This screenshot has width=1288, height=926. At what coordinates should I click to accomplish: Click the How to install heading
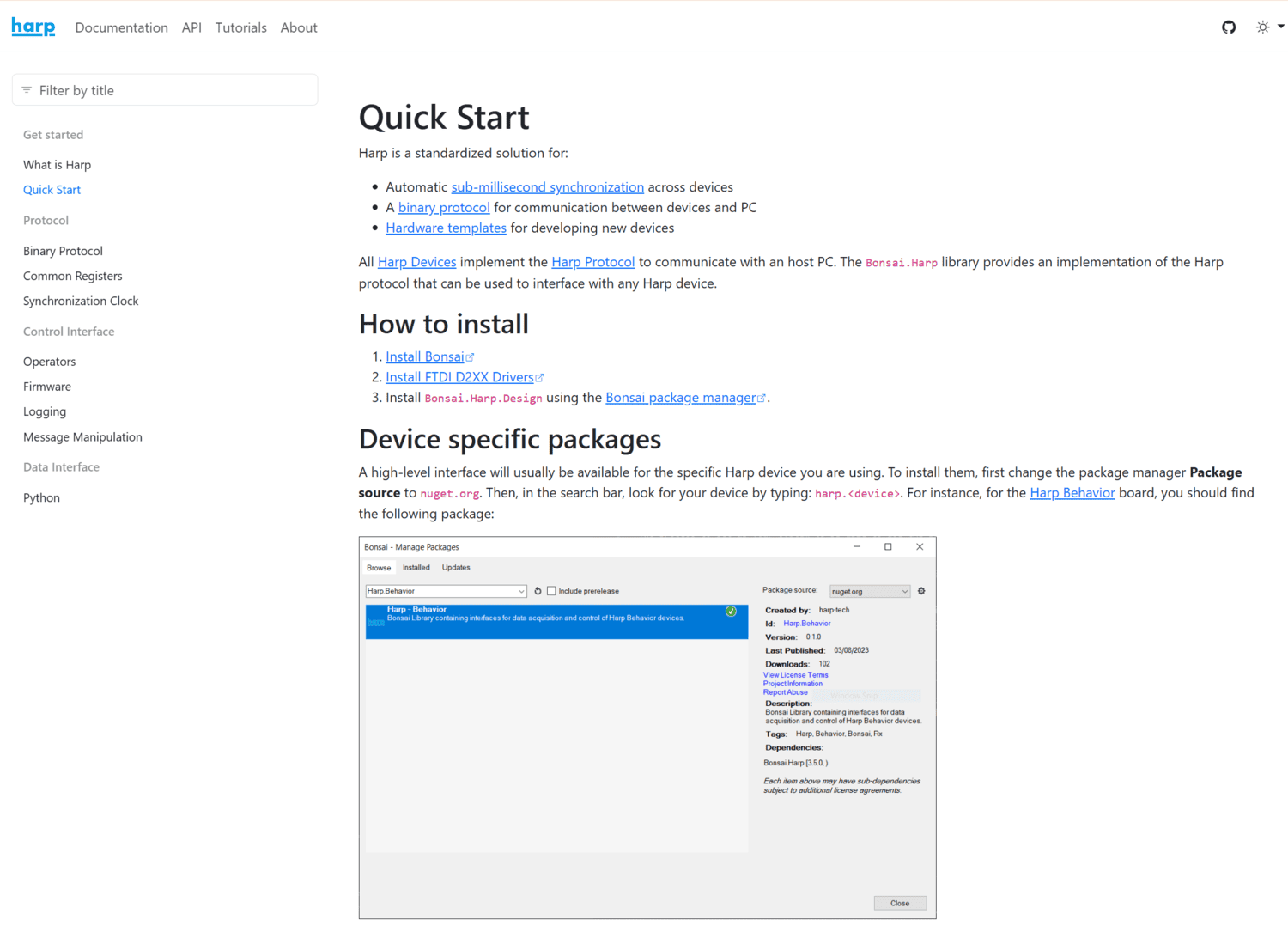point(444,325)
